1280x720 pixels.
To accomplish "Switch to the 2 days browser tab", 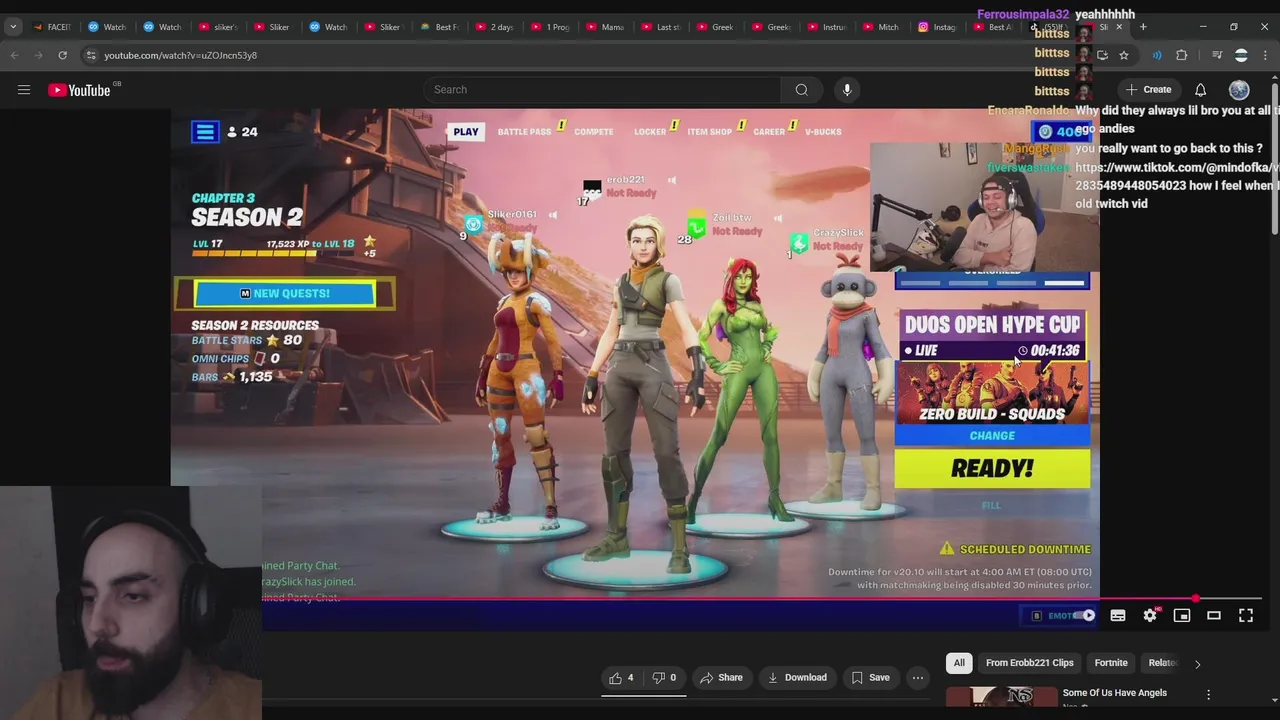I will pyautogui.click(x=495, y=27).
